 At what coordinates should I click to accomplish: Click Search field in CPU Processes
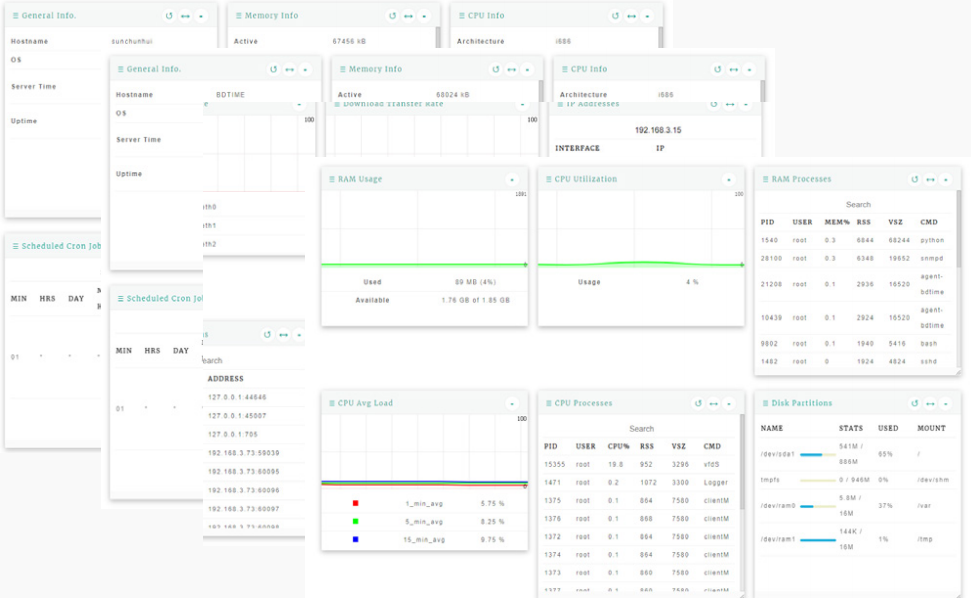pyautogui.click(x=641, y=428)
